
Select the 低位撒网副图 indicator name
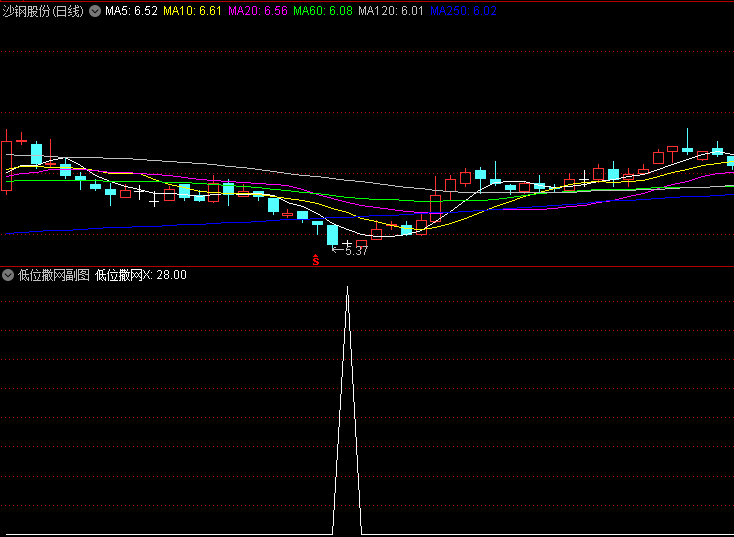(54, 275)
